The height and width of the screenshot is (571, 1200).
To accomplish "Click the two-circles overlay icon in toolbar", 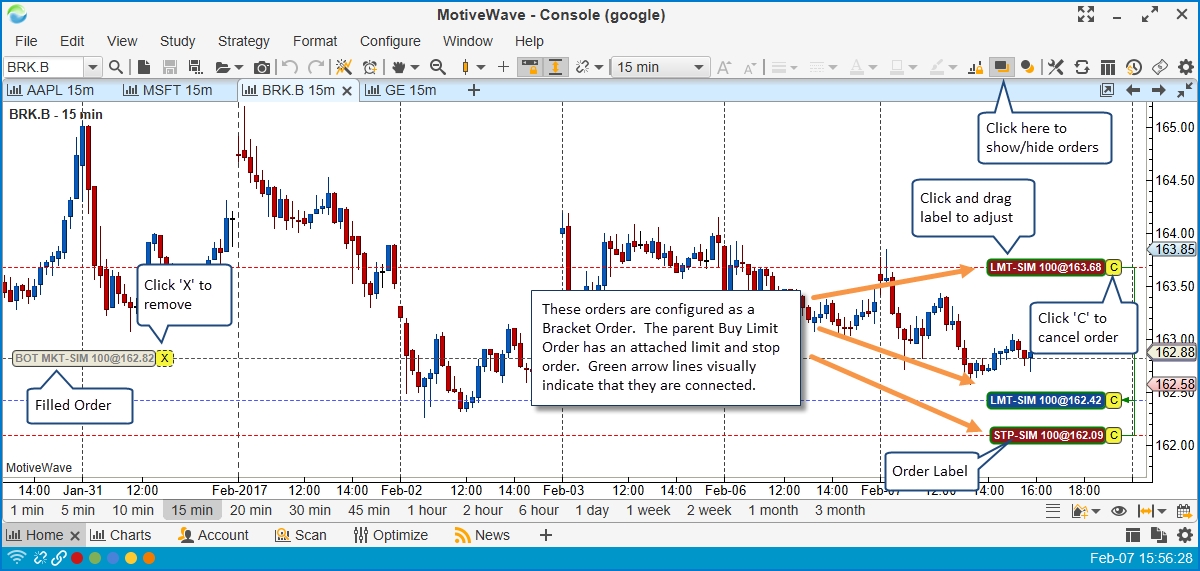I will click(1027, 67).
